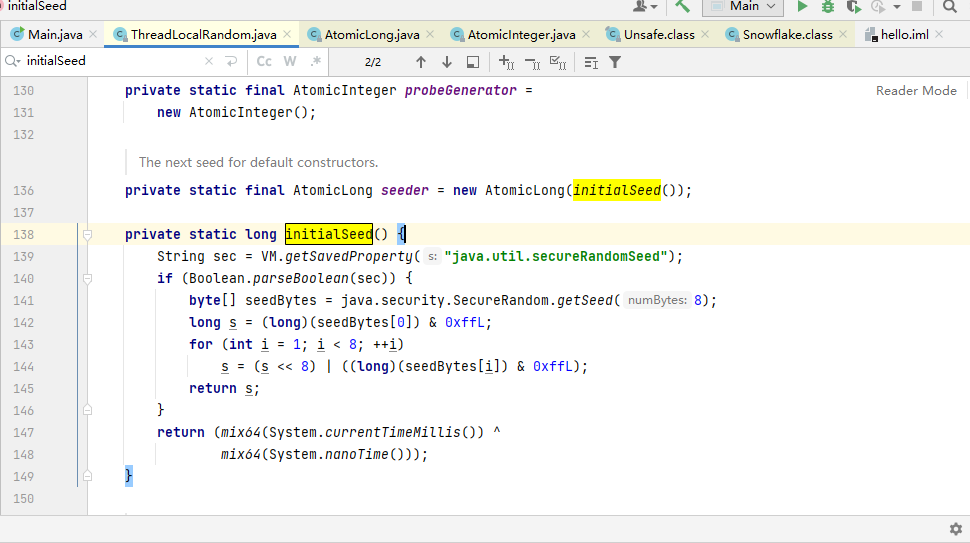The width and height of the screenshot is (970, 543).
Task: Click the Reader Mode label
Action: [916, 91]
